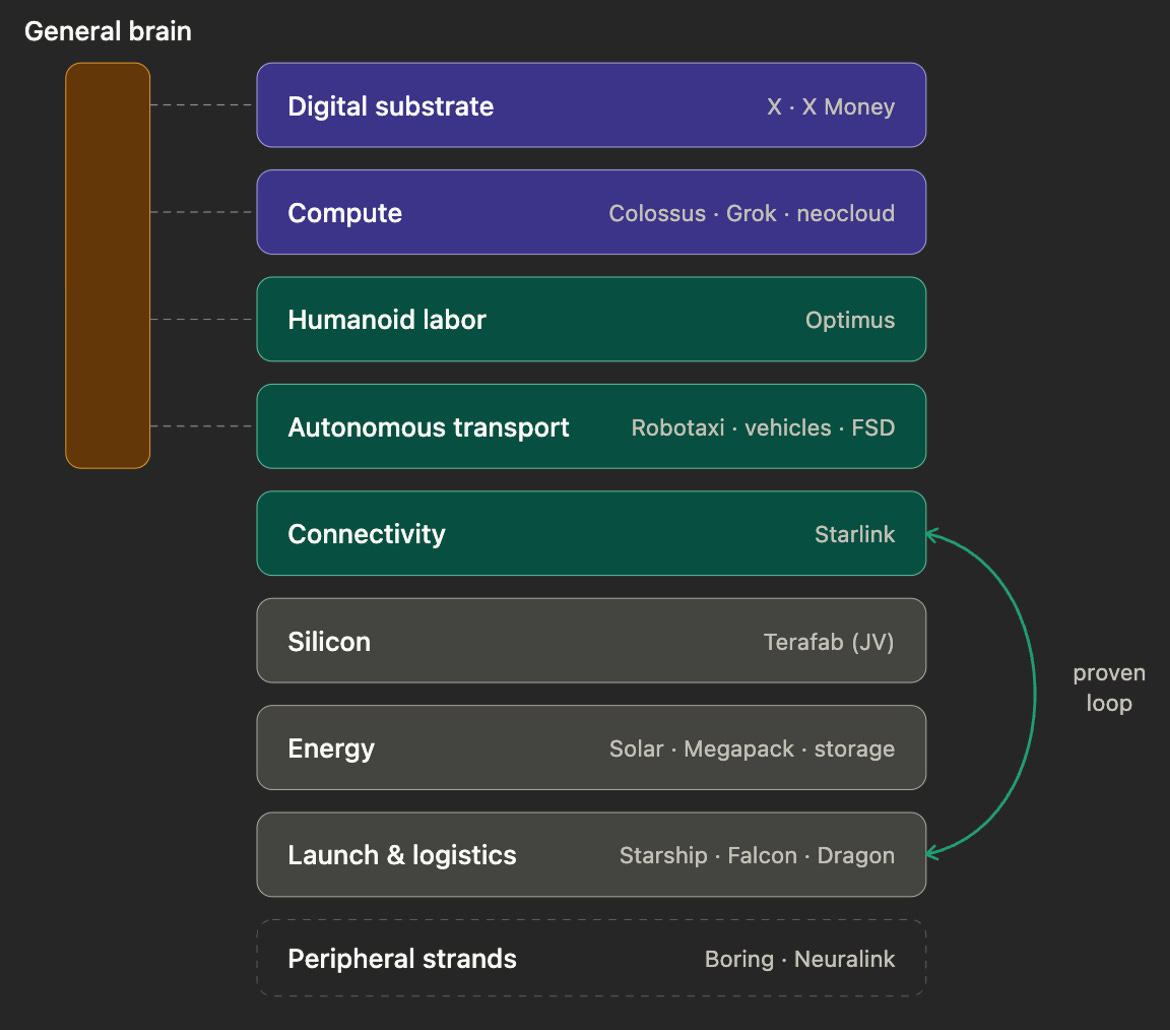Click the "Connectivity" label
Viewport: 1170px width, 1030px height.
tap(366, 534)
